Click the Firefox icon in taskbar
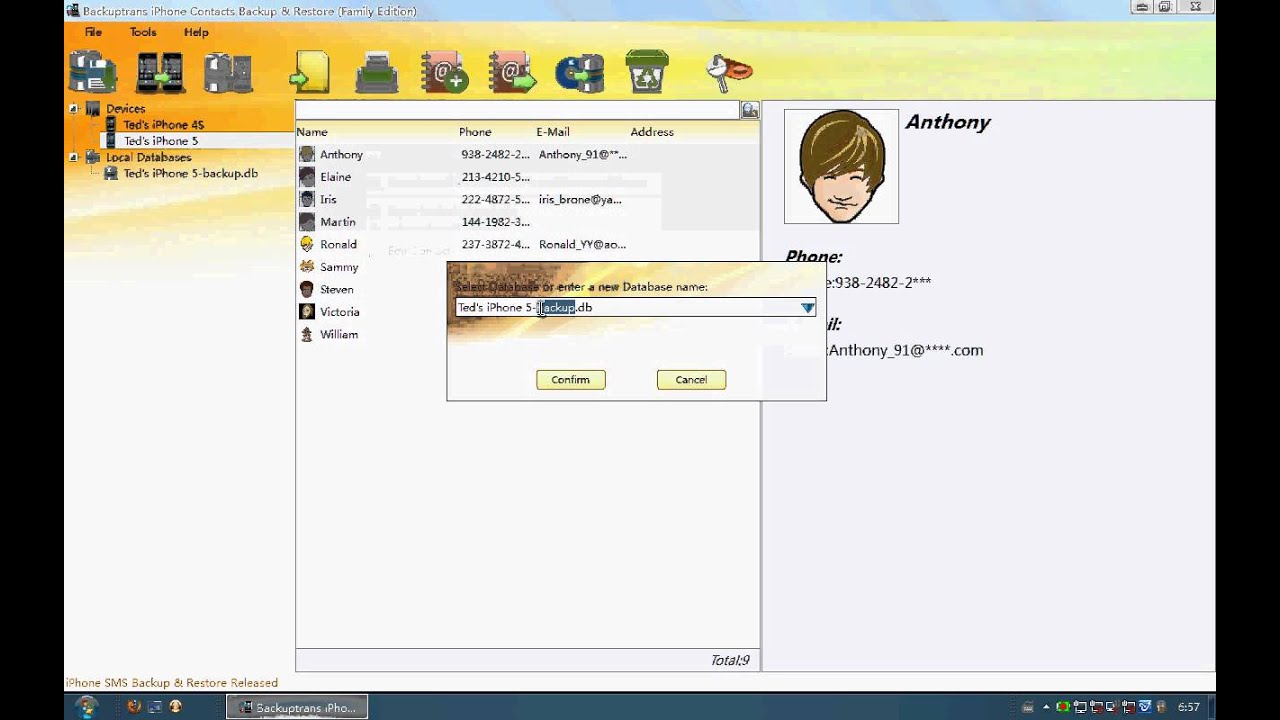Screen dimensions: 1280x720 coord(134,707)
